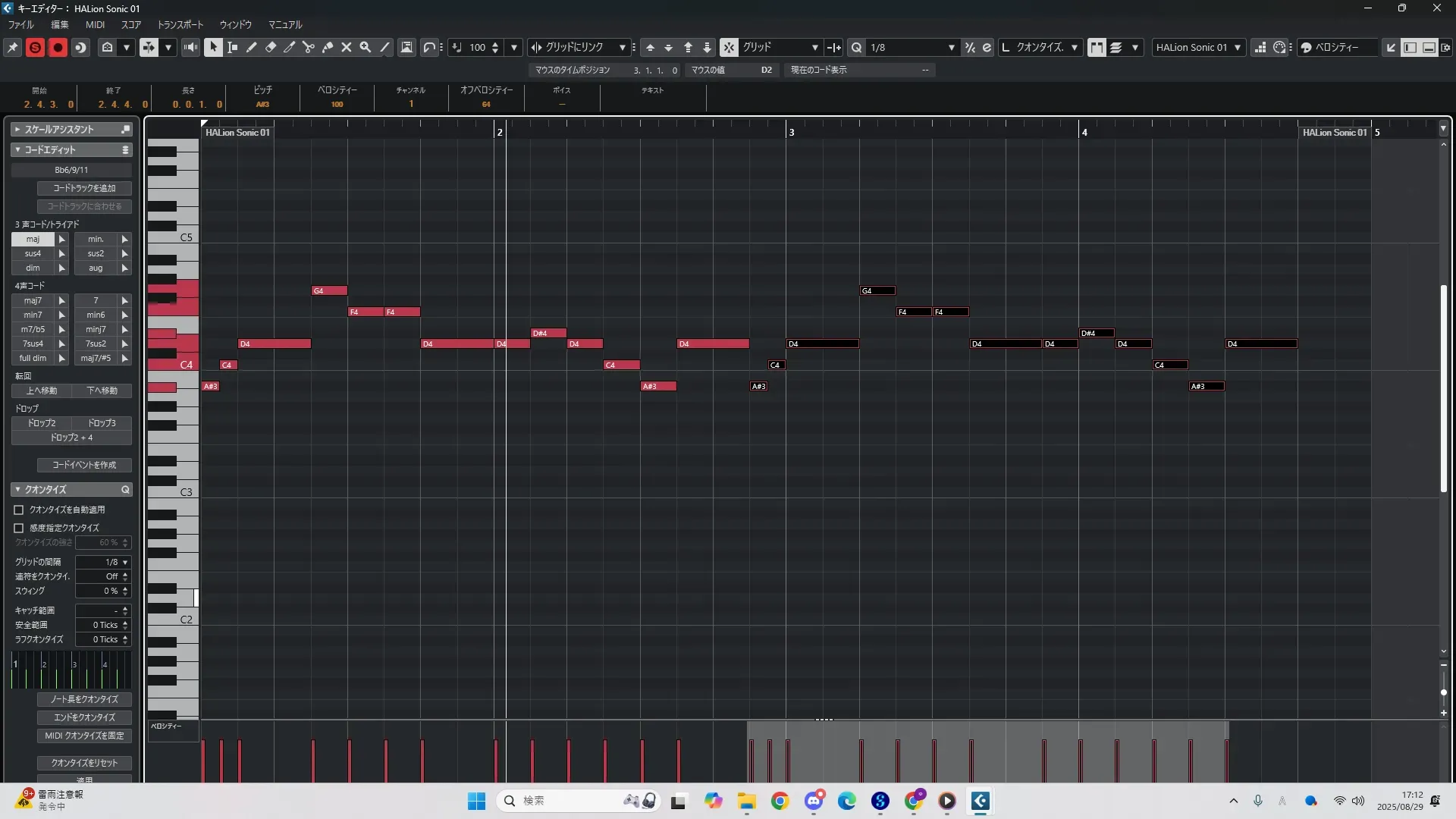Open the トランスポート menu

(x=180, y=24)
